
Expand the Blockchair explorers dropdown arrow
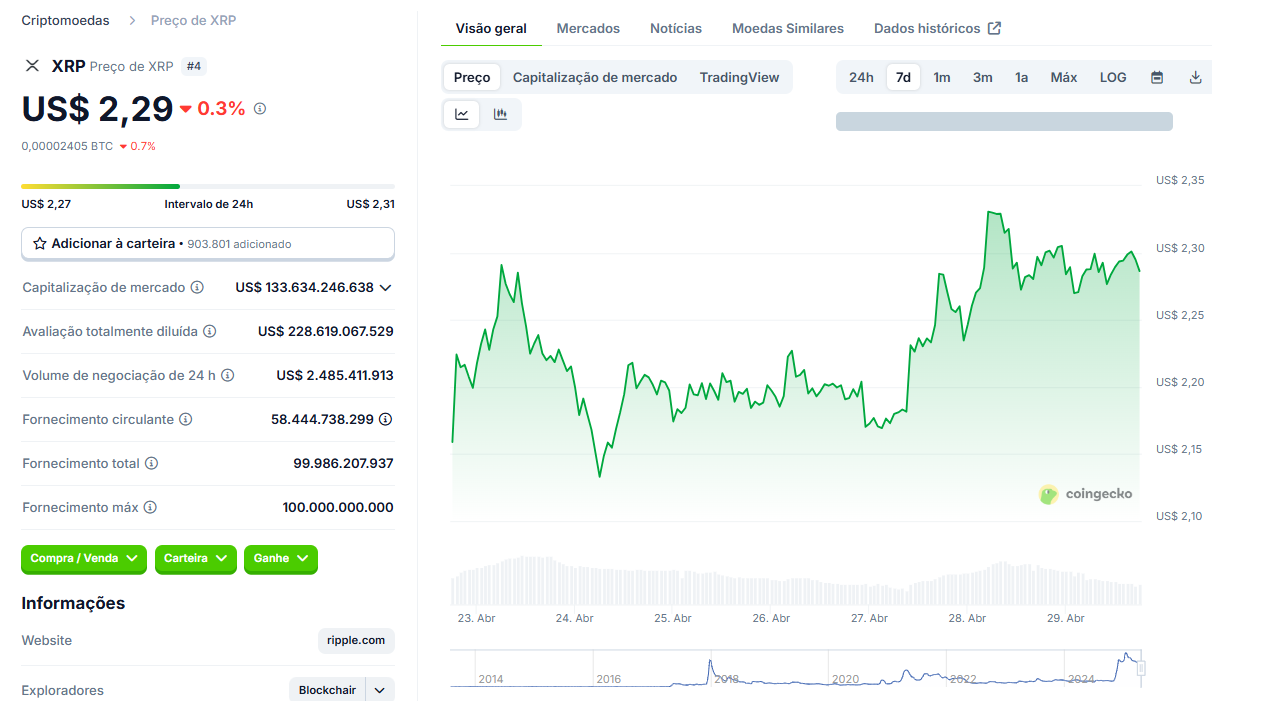[380, 690]
